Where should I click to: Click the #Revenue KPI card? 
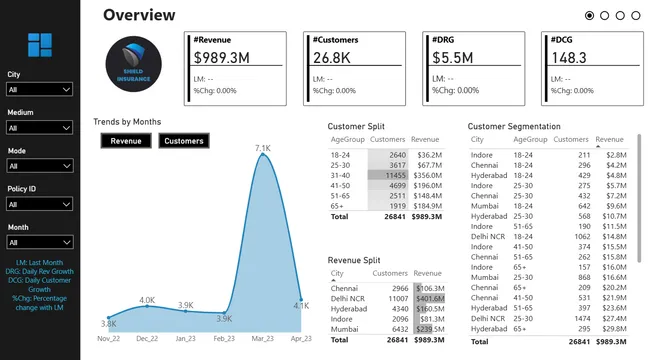click(x=235, y=68)
